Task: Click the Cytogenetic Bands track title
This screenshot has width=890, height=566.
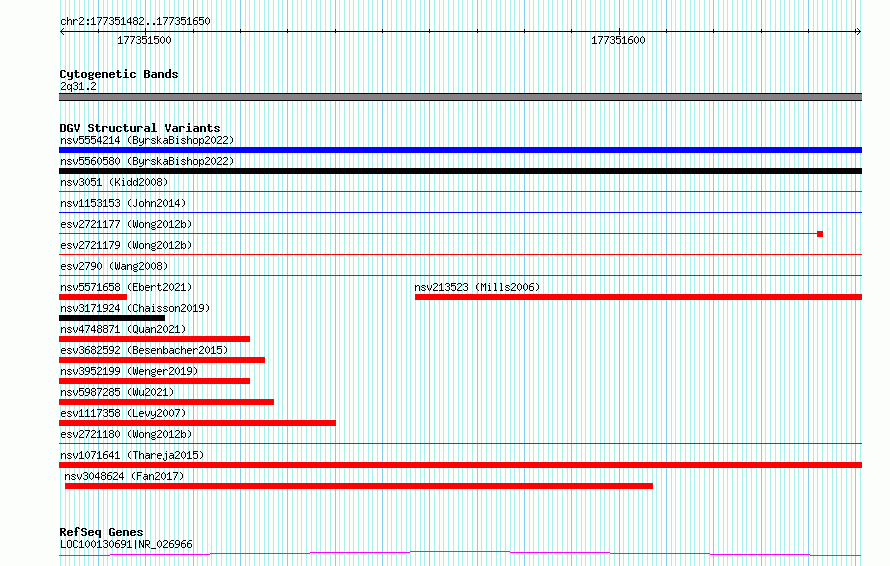Action: point(119,74)
